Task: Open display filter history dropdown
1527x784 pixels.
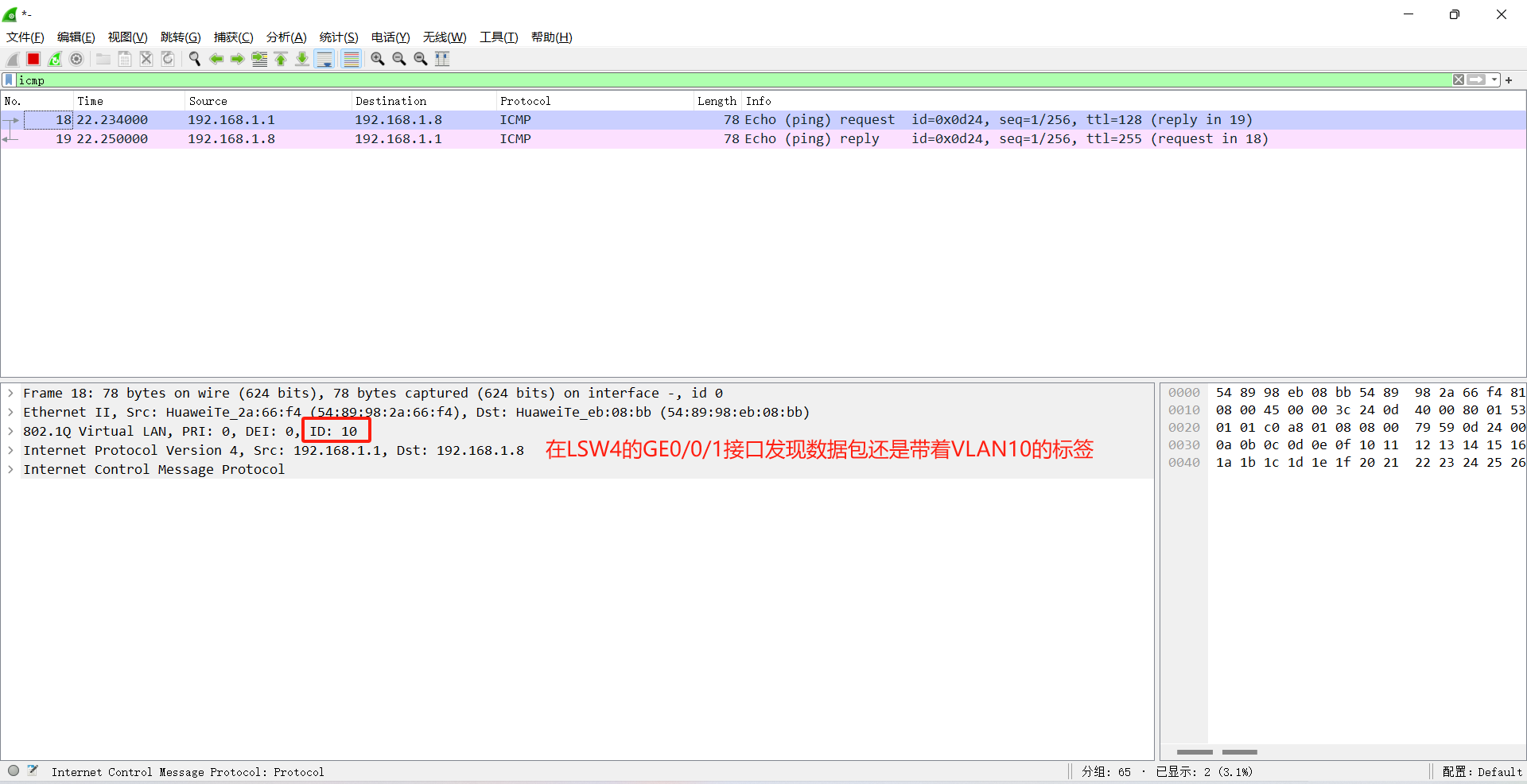Action: (x=1494, y=80)
